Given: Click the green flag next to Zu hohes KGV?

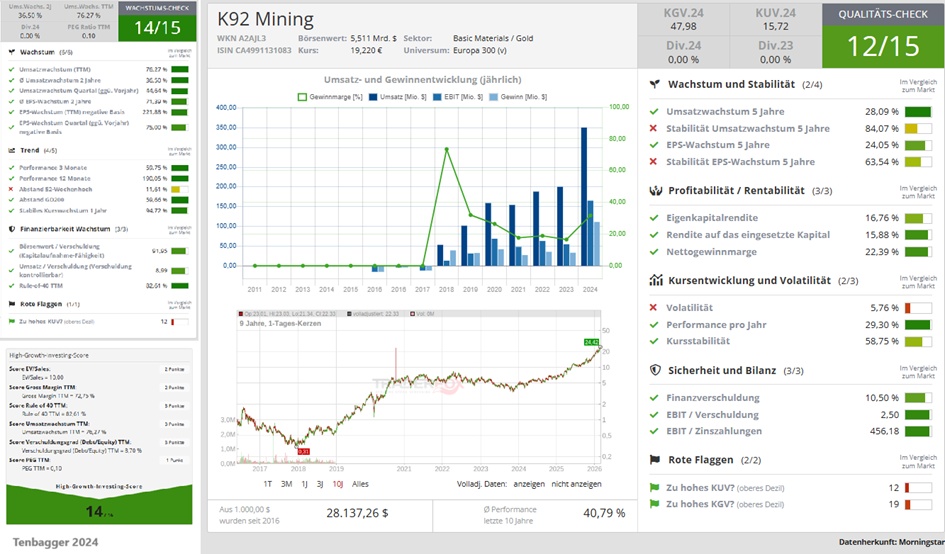Looking at the screenshot, I should [x=654, y=505].
